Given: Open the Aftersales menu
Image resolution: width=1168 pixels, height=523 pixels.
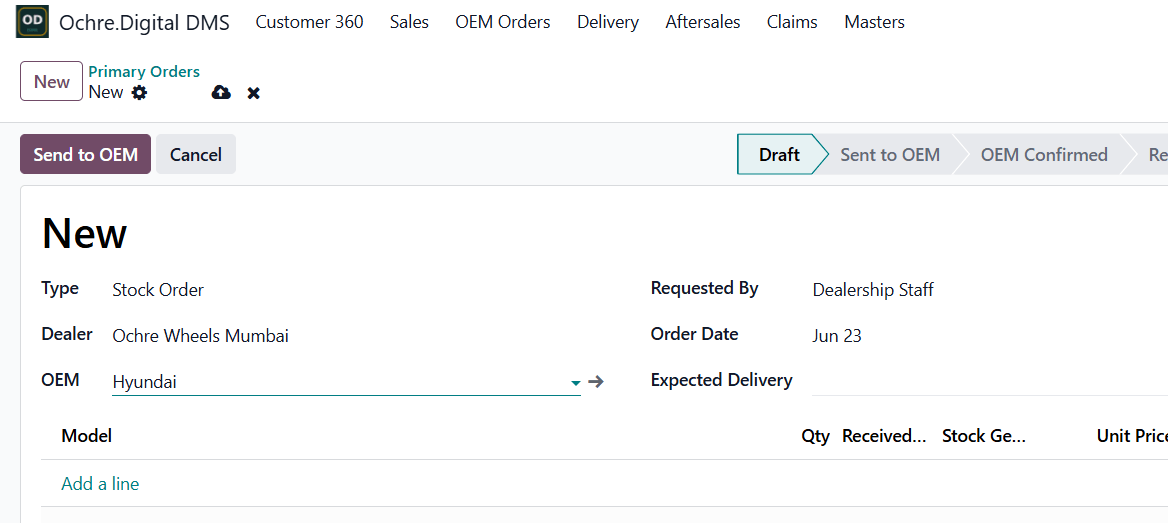Looking at the screenshot, I should click(x=702, y=22).
